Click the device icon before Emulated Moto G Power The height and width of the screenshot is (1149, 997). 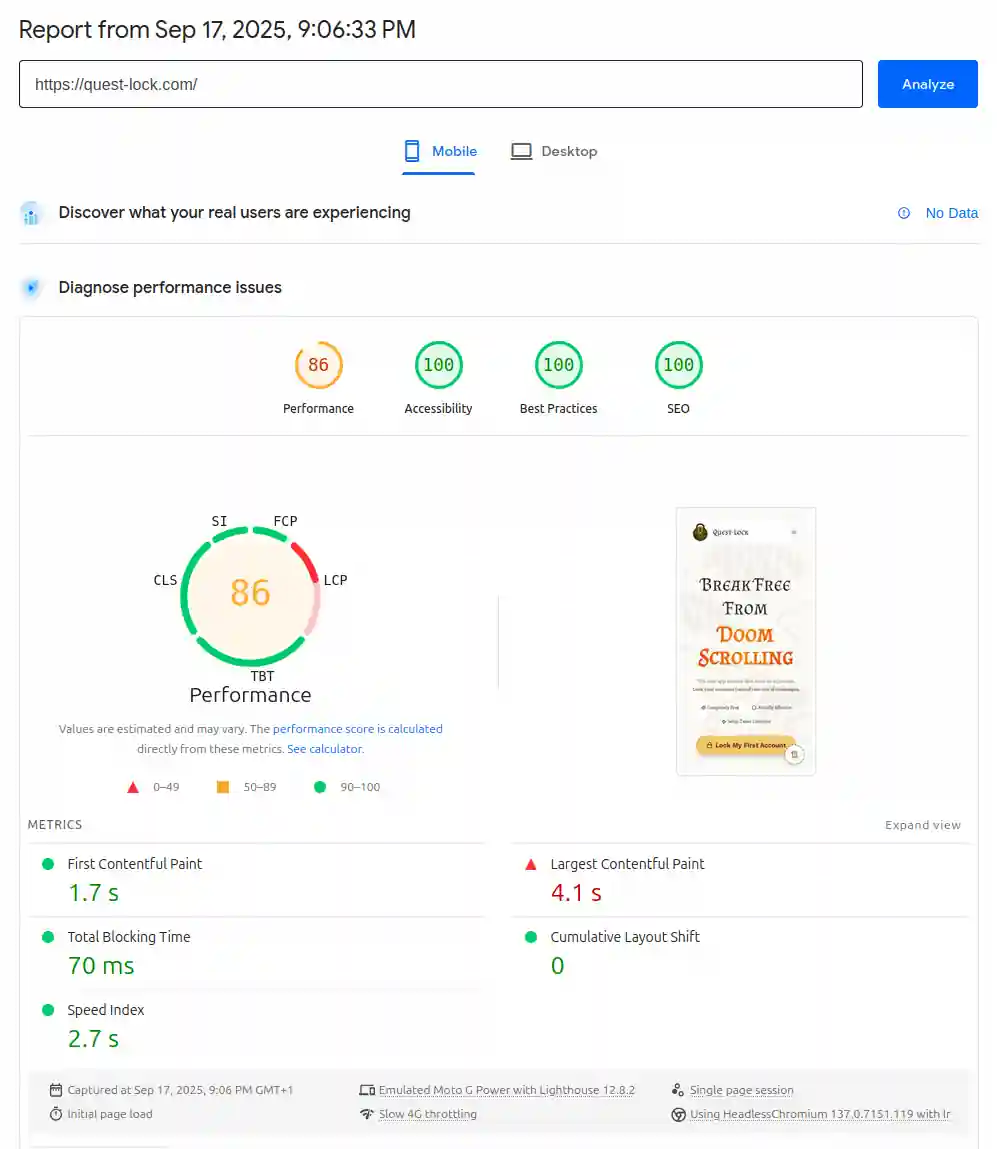tap(369, 1090)
